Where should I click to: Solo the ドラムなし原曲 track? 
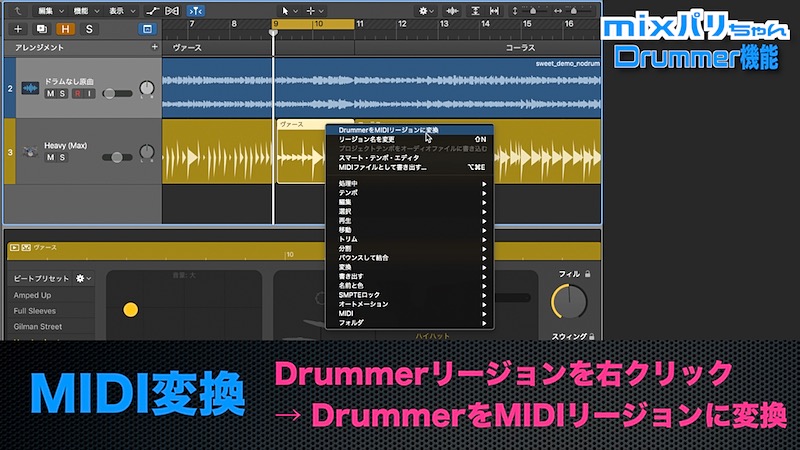(x=62, y=93)
